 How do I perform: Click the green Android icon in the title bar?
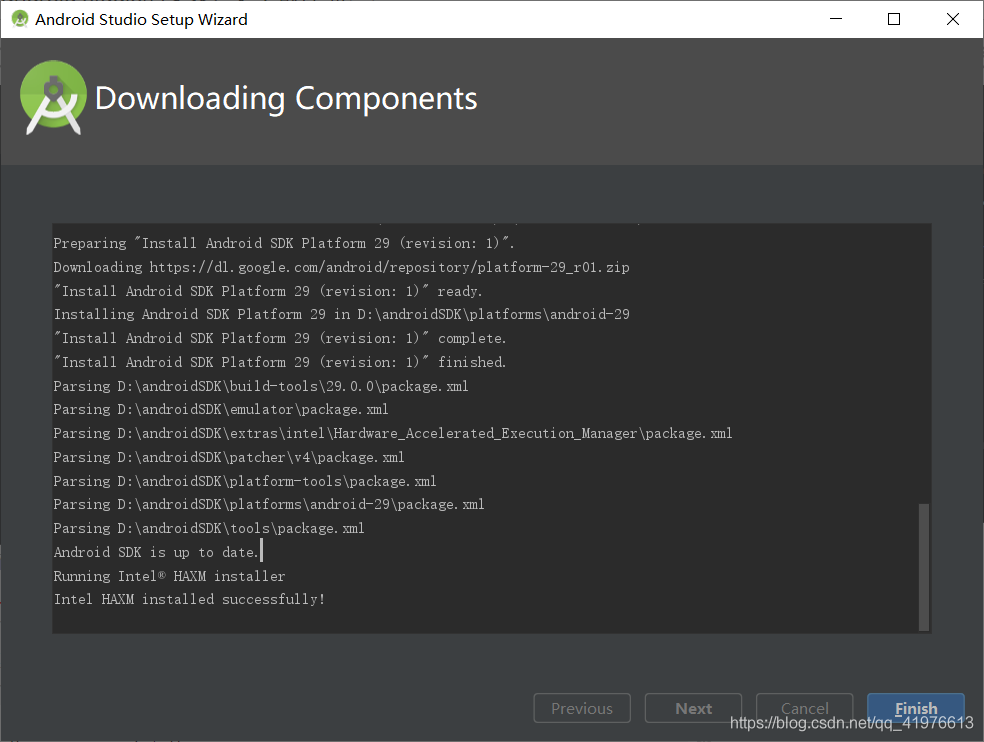[18, 18]
